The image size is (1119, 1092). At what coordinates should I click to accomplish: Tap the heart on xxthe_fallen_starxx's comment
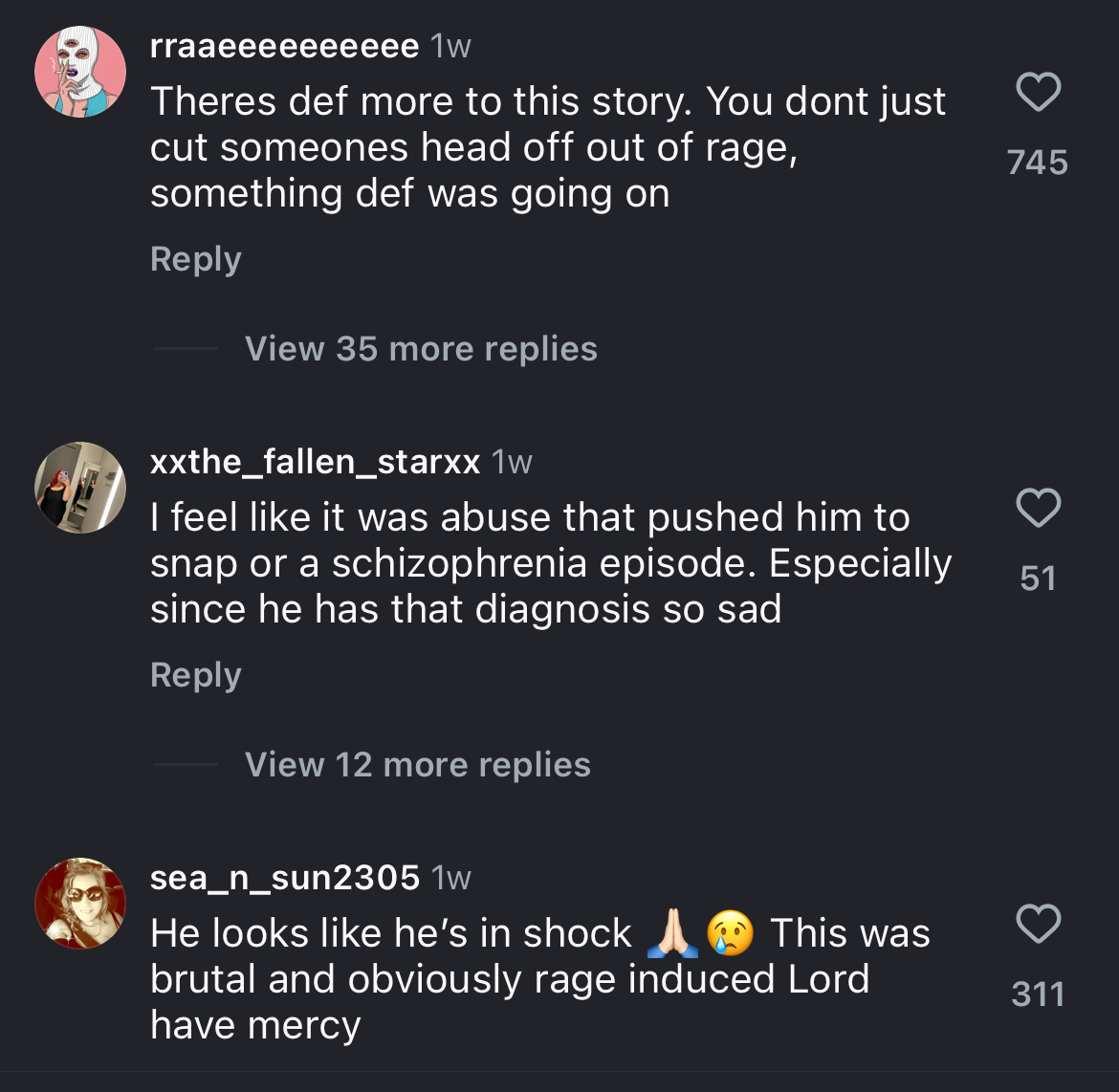pos(1038,508)
